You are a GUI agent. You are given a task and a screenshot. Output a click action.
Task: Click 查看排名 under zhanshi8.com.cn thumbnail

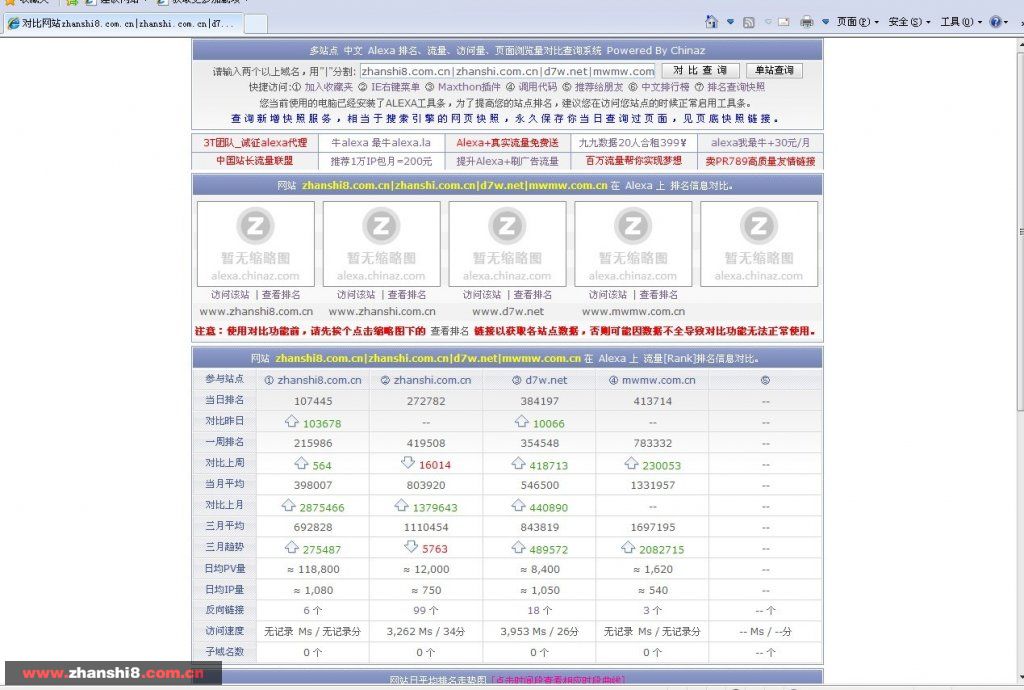tap(281, 295)
